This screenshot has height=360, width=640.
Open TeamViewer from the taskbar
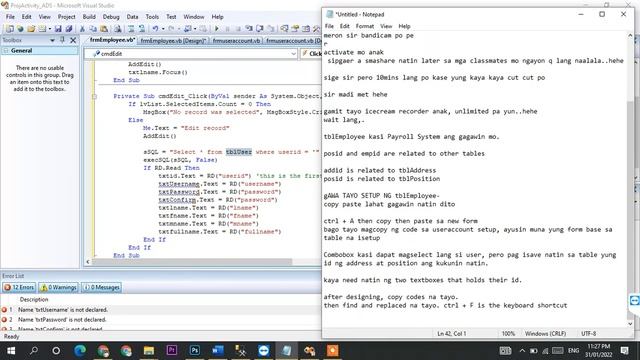[264, 351]
